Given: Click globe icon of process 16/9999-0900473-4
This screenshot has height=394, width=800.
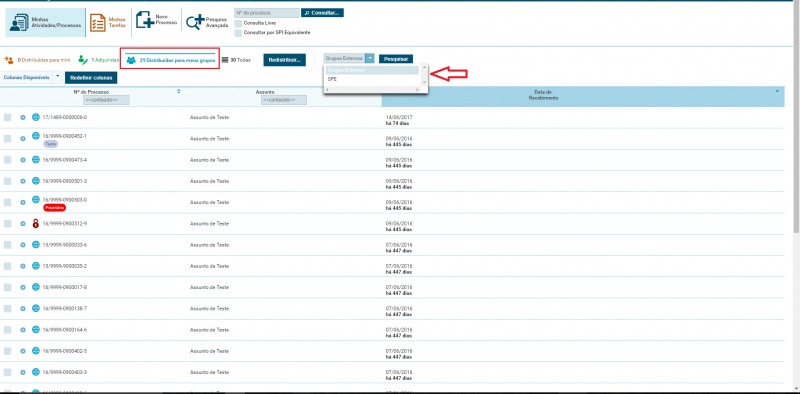Looking at the screenshot, I should pyautogui.click(x=36, y=160).
